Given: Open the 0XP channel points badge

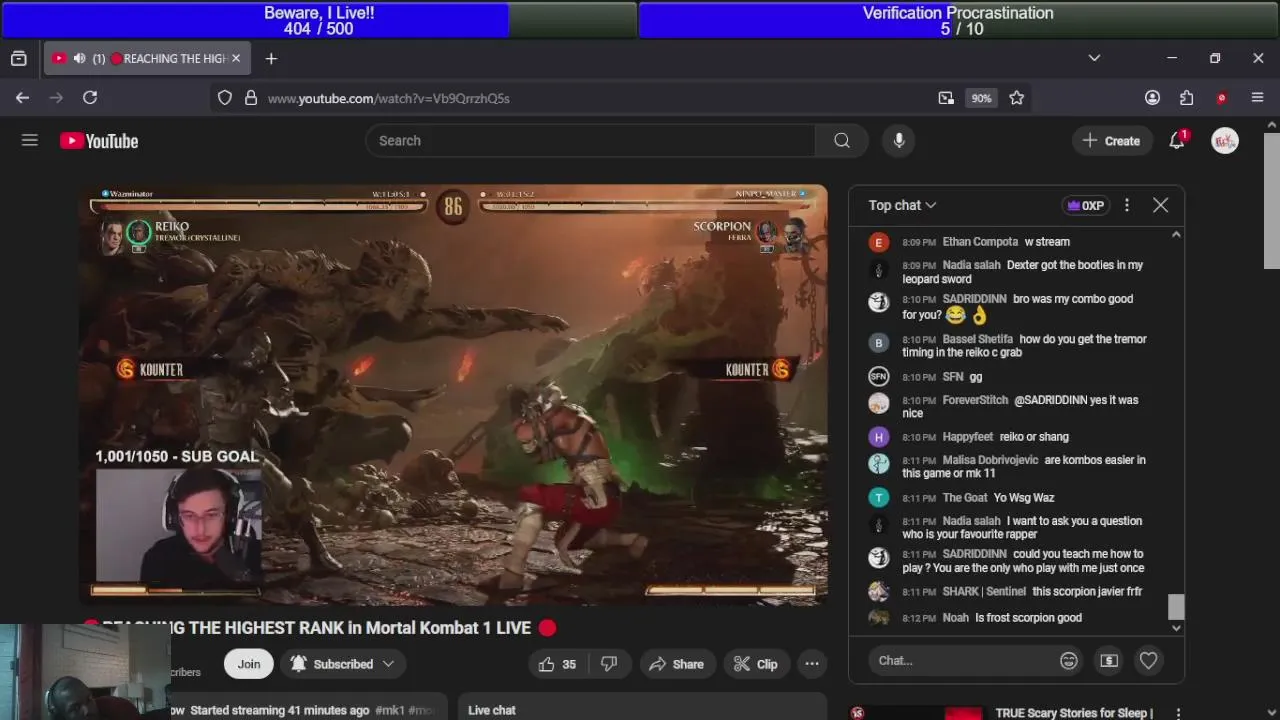Looking at the screenshot, I should [1085, 205].
